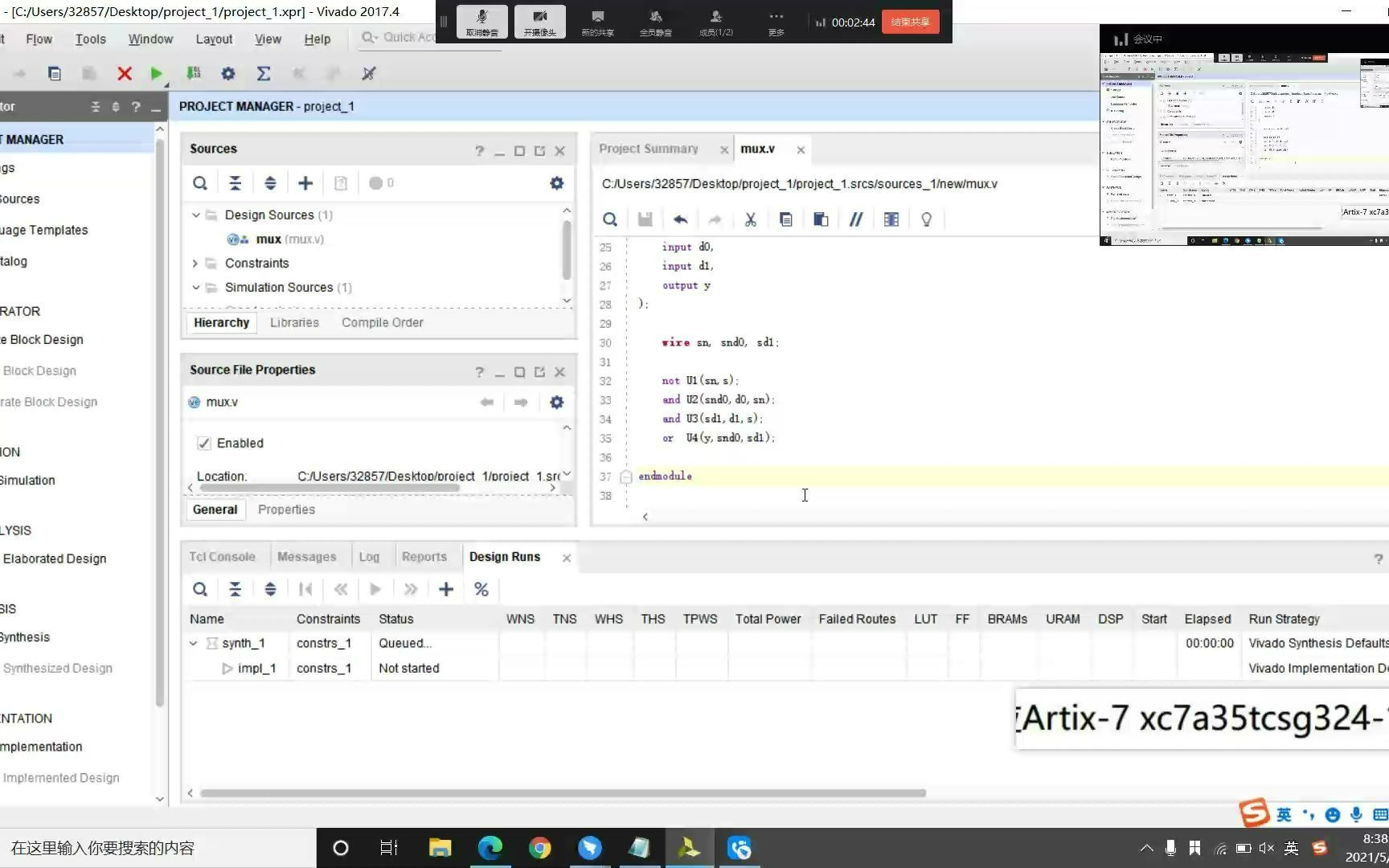Image resolution: width=1389 pixels, height=868 pixels.
Task: Click the search icon in Sources panel
Action: (200, 183)
